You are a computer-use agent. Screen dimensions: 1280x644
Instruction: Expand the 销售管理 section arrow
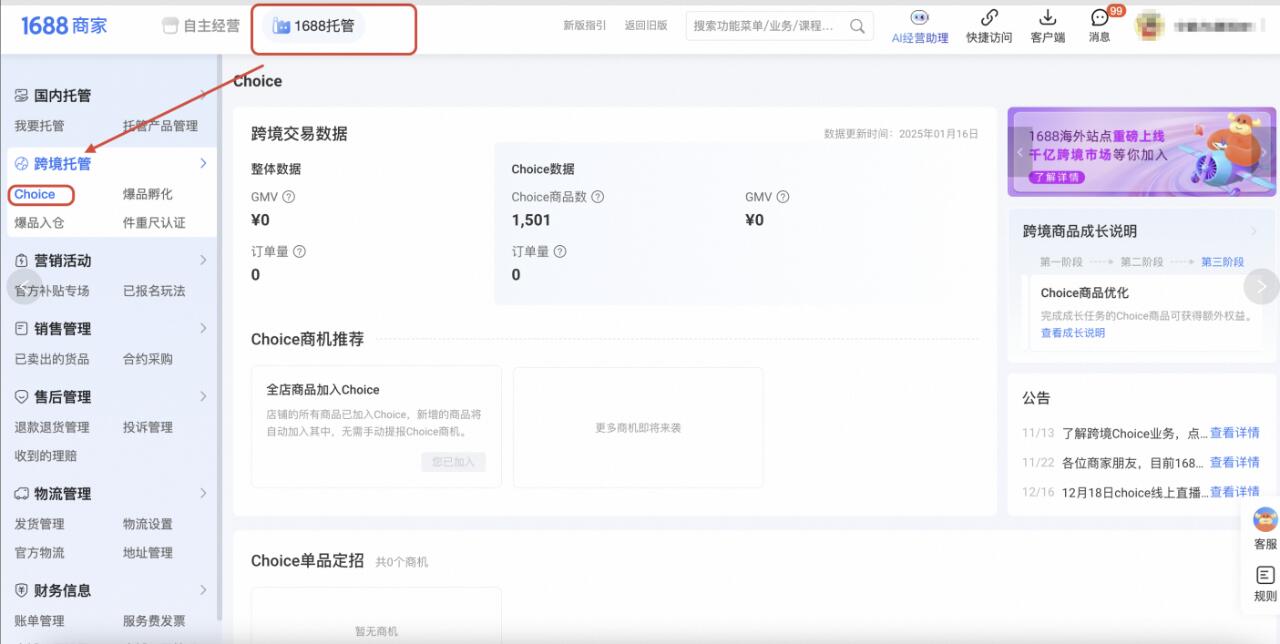[203, 329]
